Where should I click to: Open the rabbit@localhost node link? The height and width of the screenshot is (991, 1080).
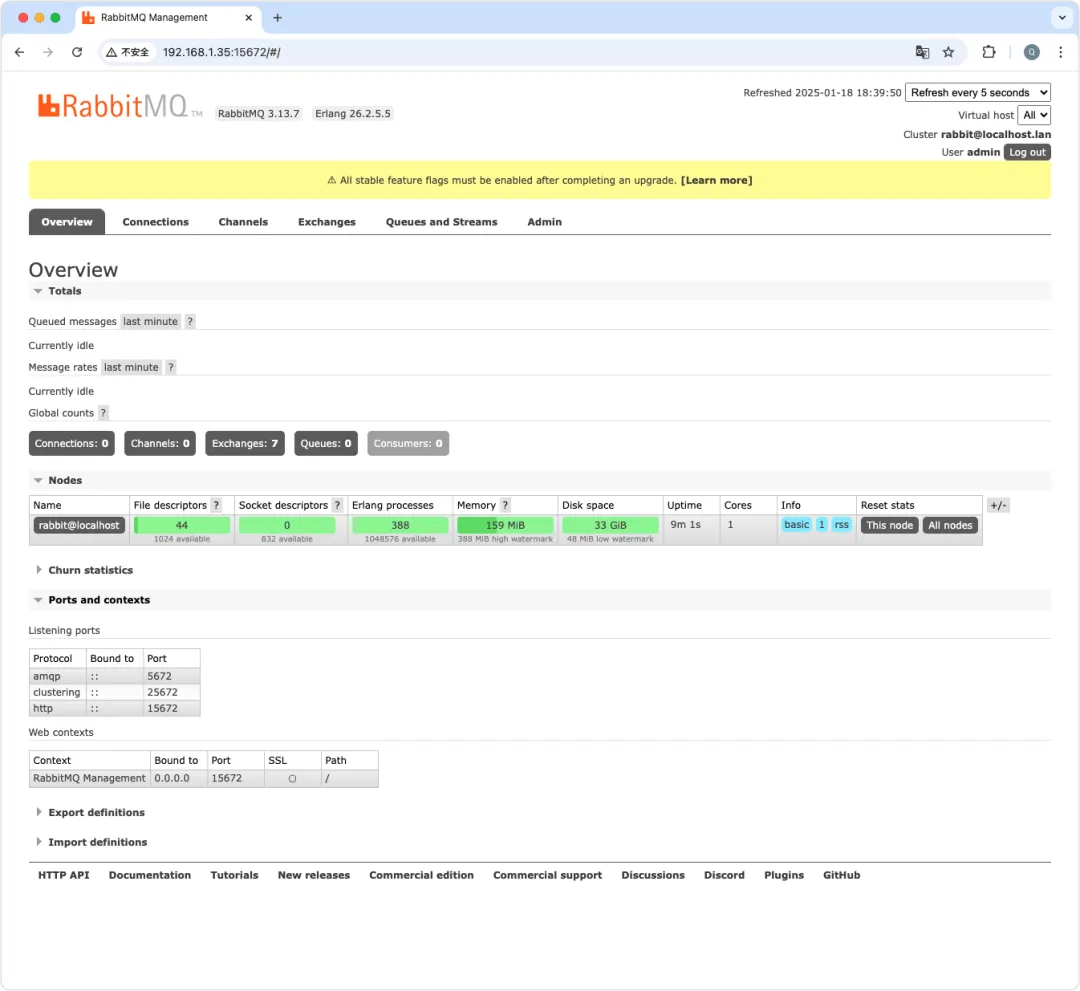[x=79, y=525]
